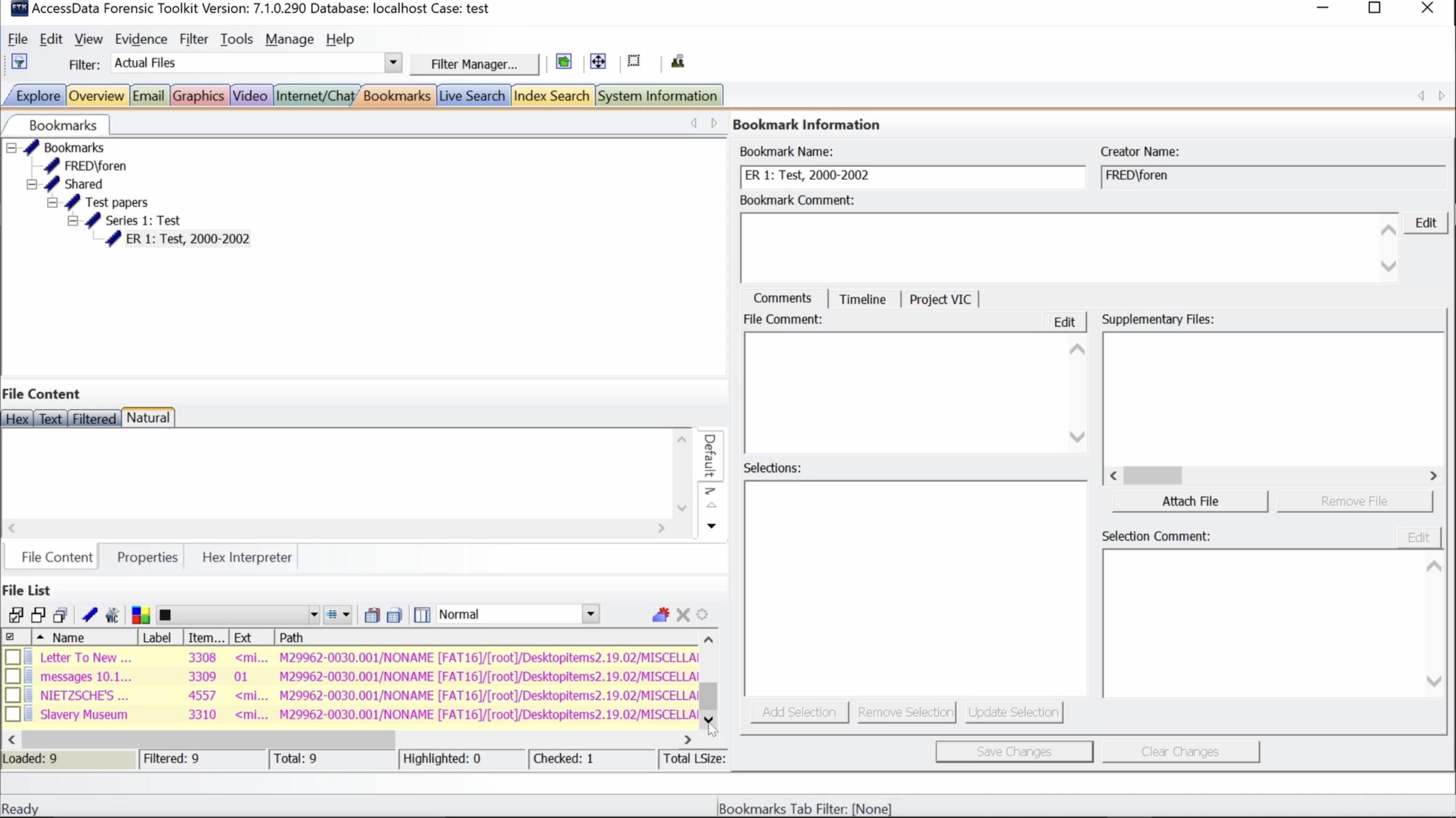Switch to the Index Search tab
1456x818 pixels.
551,96
